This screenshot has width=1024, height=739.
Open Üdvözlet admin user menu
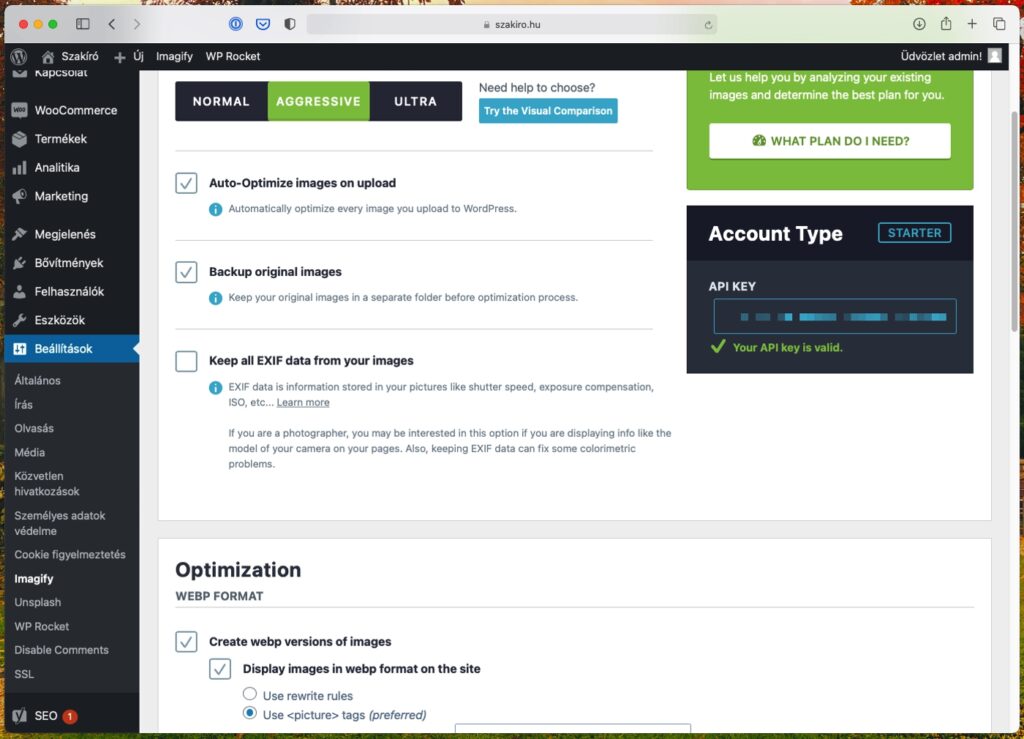coord(950,57)
